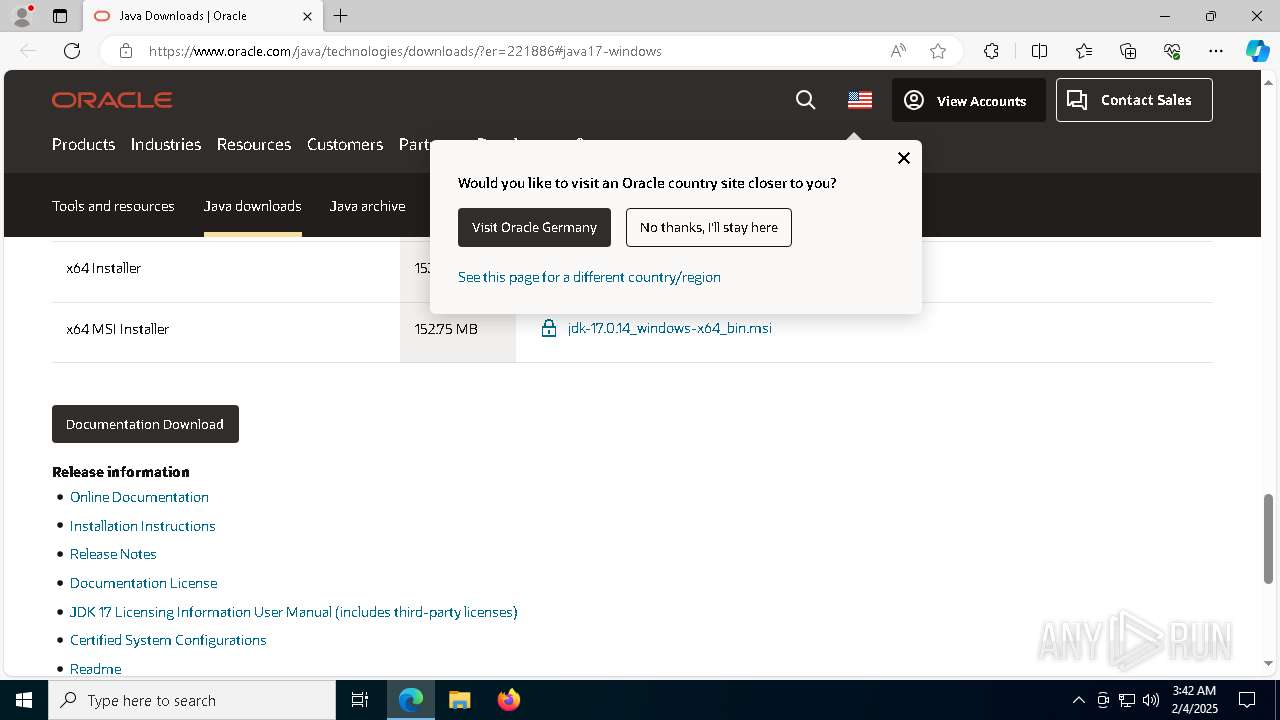1280x720 pixels.
Task: Open Windows Start menu
Action: [24, 700]
